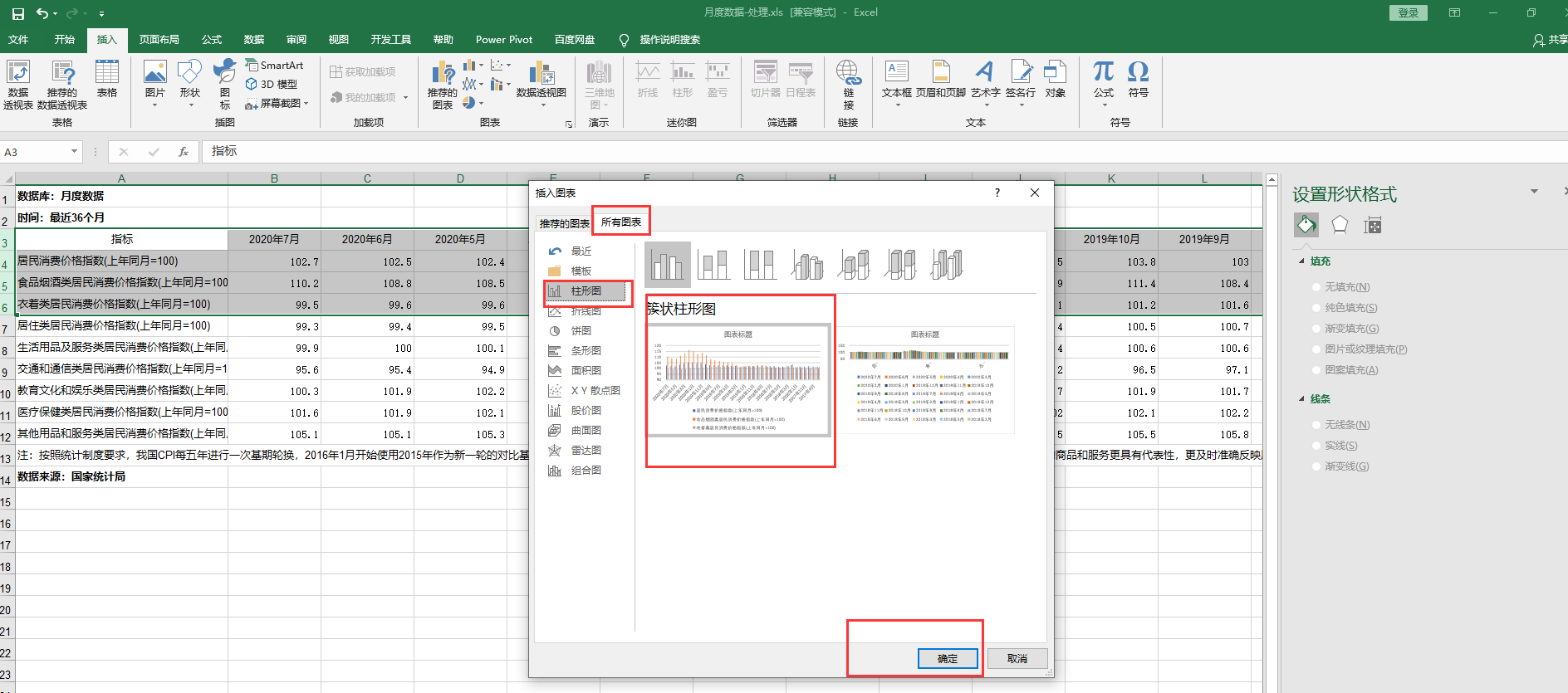
Task: Open the Power Pivot ribbon tab
Action: pos(504,39)
